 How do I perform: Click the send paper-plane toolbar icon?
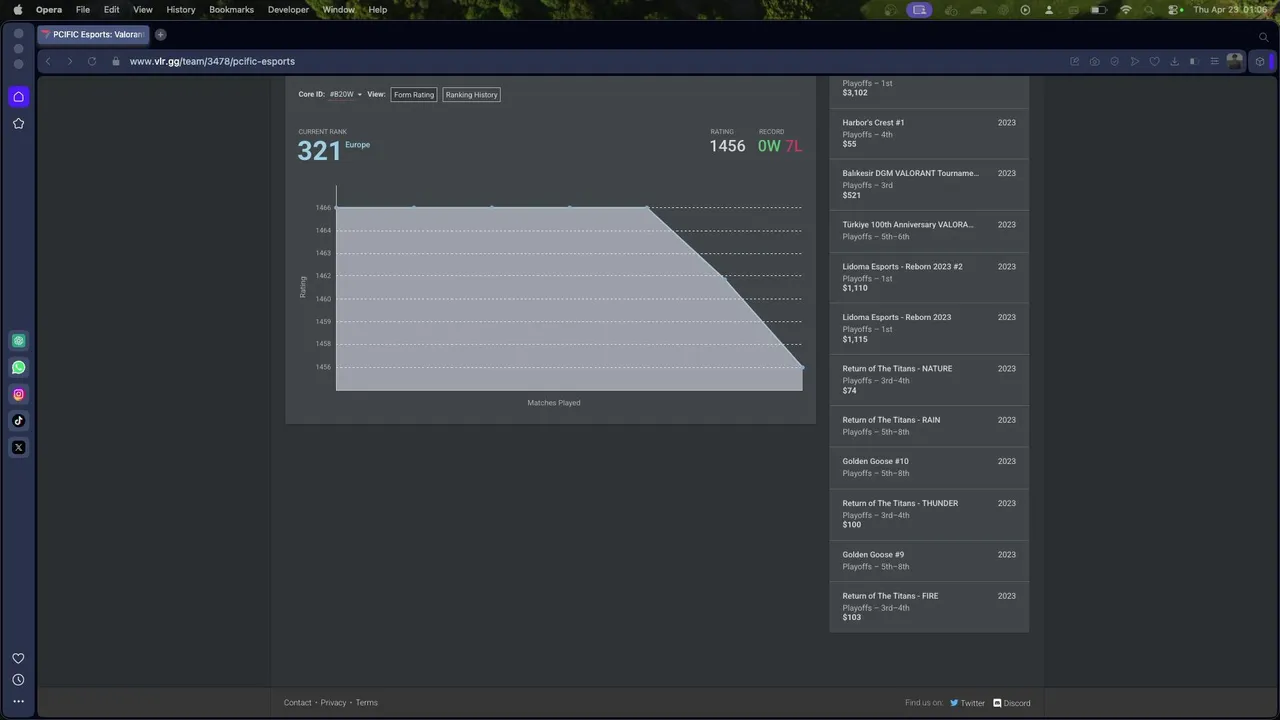[x=1135, y=61]
